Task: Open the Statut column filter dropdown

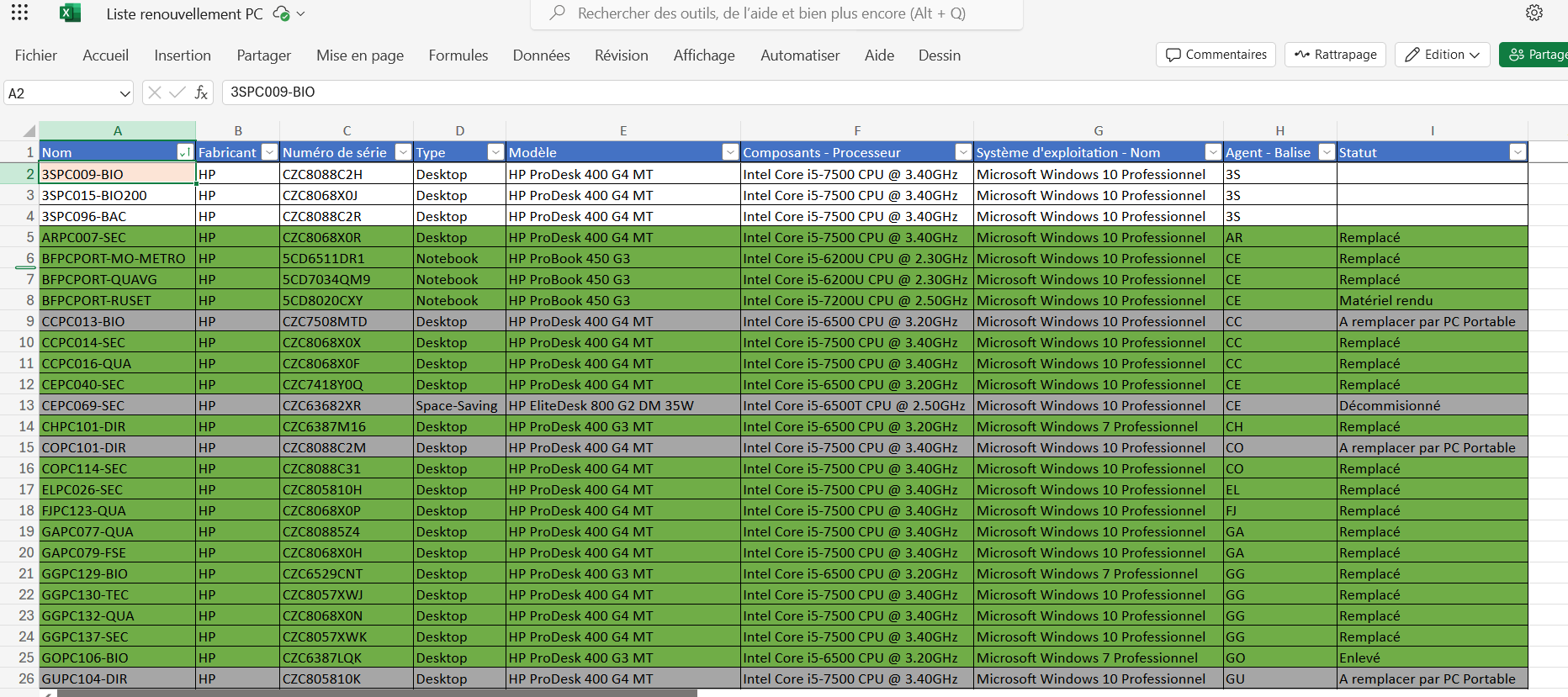Action: (1518, 152)
